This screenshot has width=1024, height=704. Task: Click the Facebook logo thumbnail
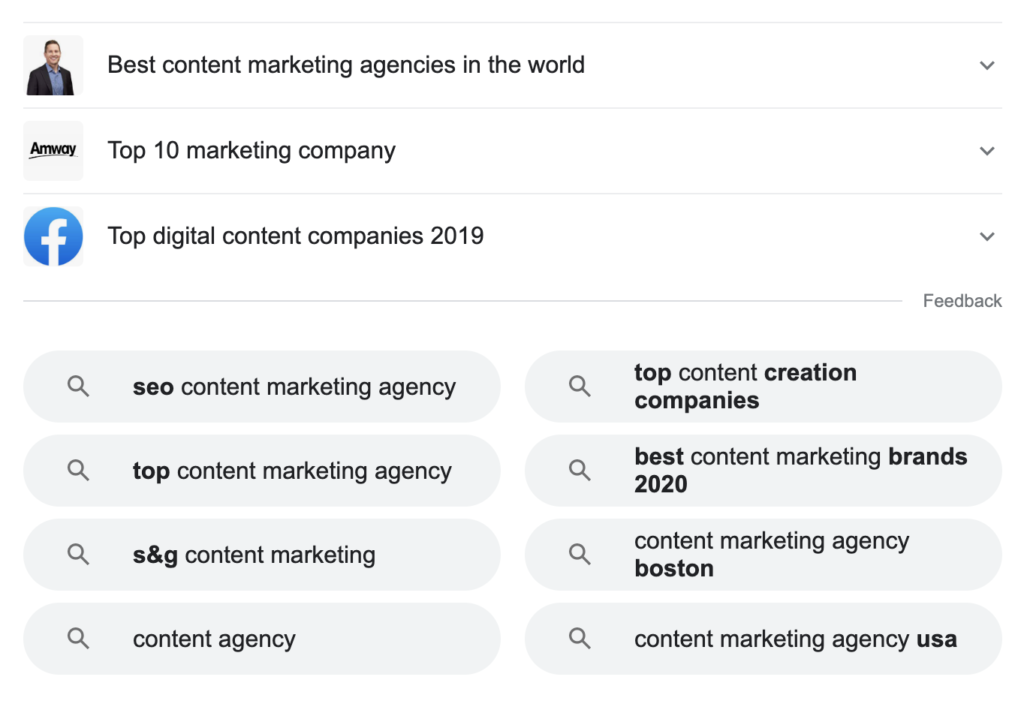(54, 236)
